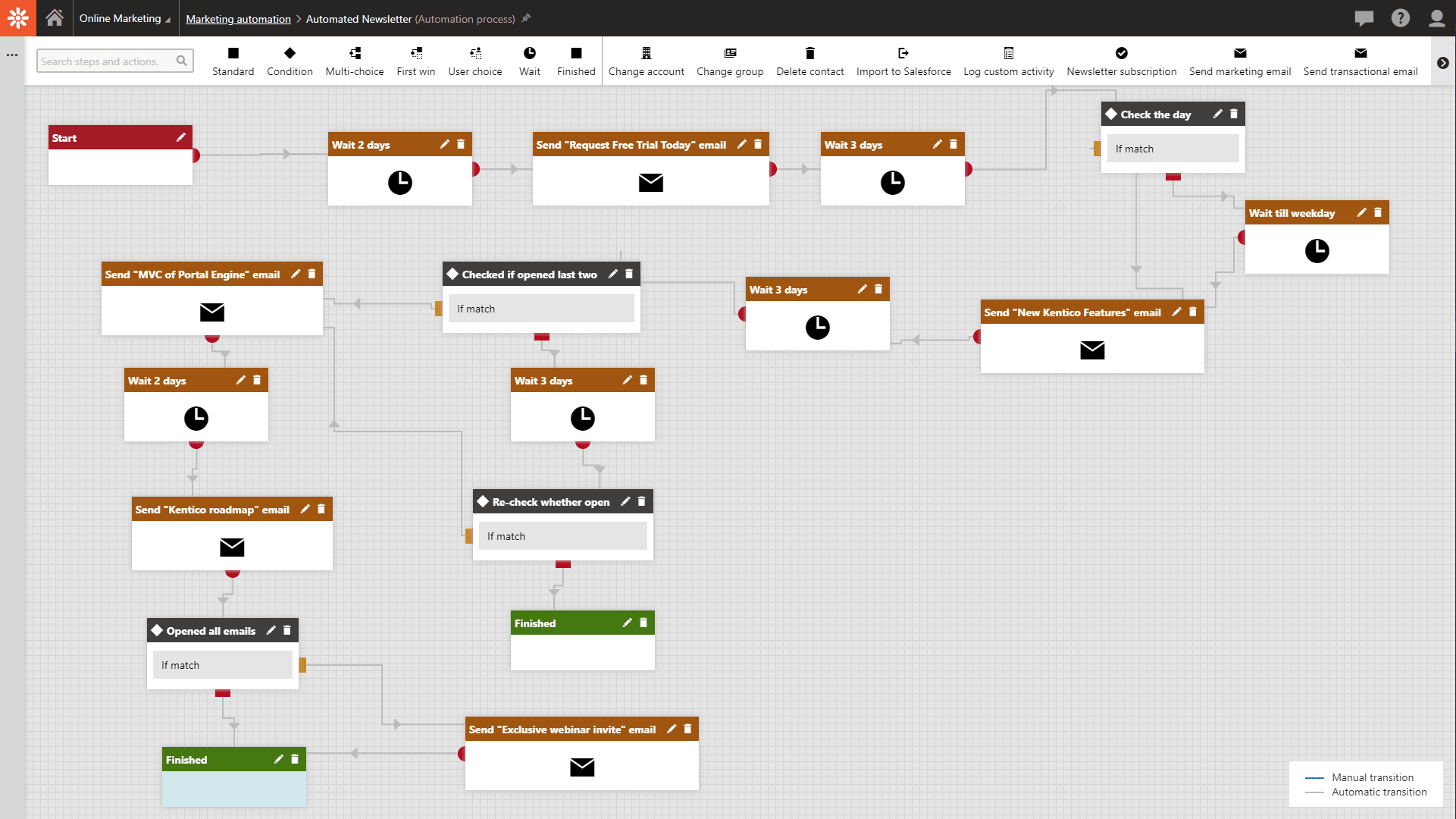
Task: Select the Finished step tool
Action: click(x=576, y=61)
